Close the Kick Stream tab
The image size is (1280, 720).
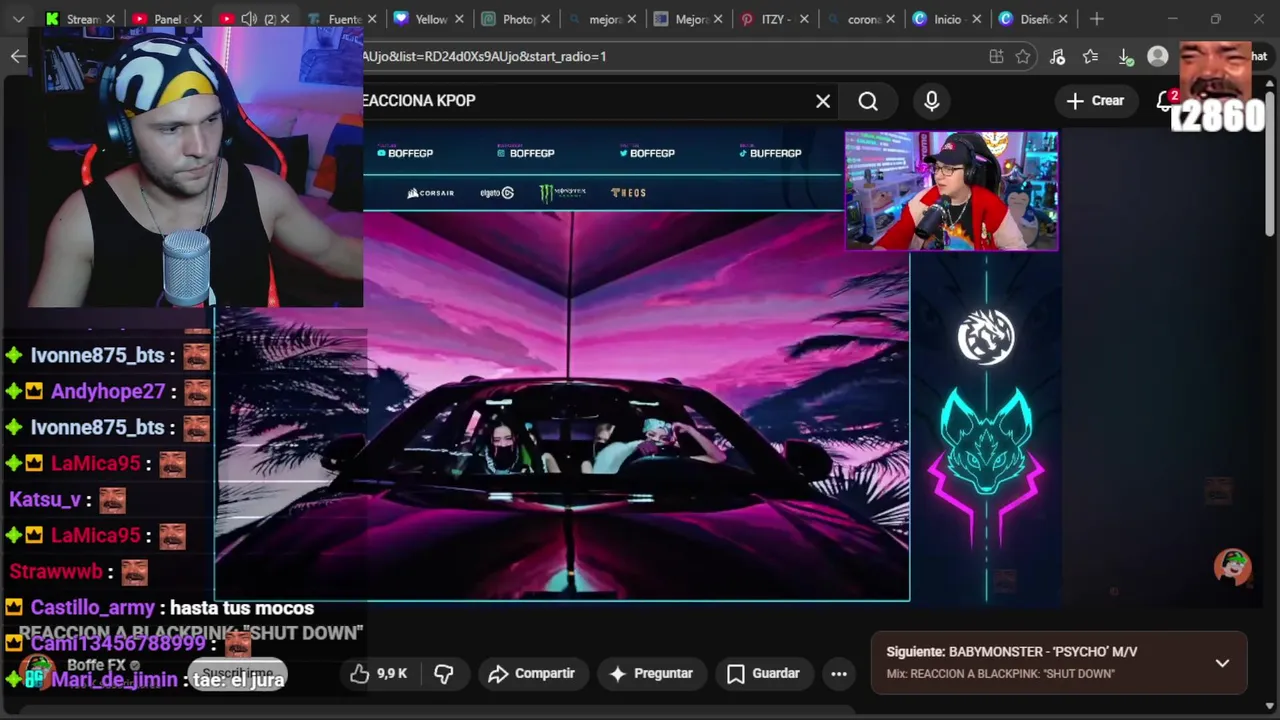[x=111, y=19]
